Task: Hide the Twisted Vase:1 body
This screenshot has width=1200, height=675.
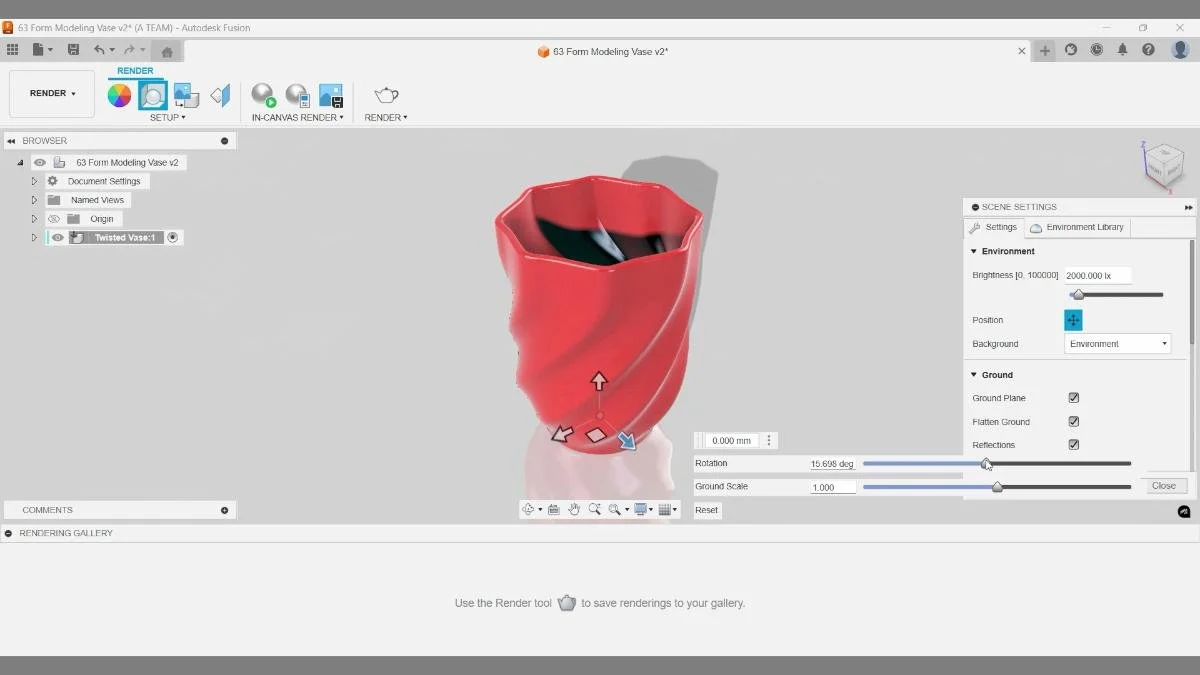Action: 57,237
